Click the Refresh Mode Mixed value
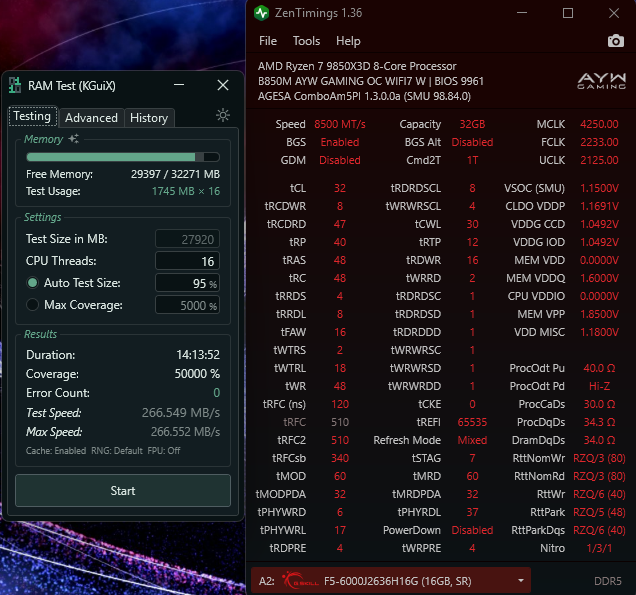The width and height of the screenshot is (636, 595). click(x=472, y=440)
